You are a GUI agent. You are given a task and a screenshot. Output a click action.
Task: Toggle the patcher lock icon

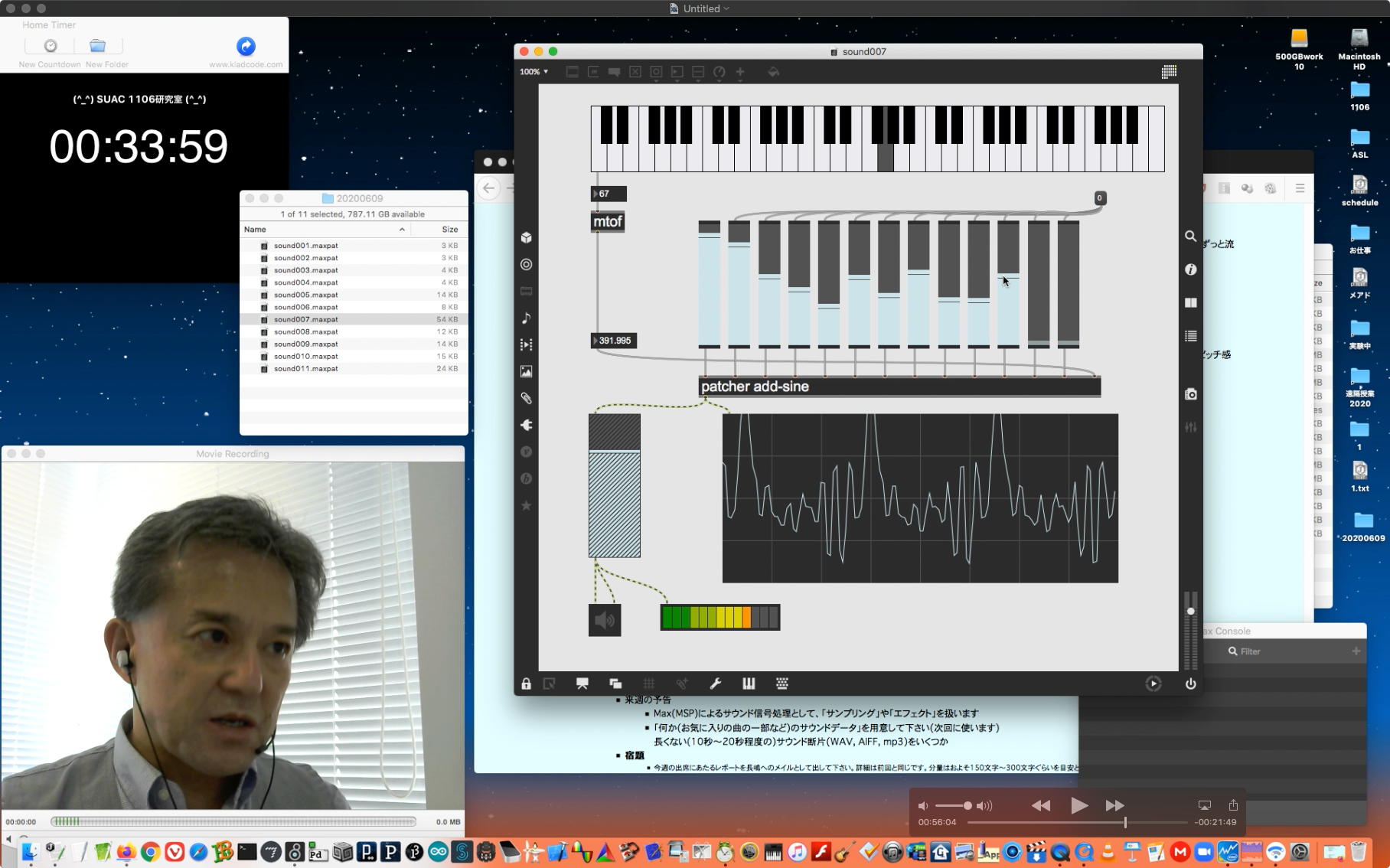(526, 684)
